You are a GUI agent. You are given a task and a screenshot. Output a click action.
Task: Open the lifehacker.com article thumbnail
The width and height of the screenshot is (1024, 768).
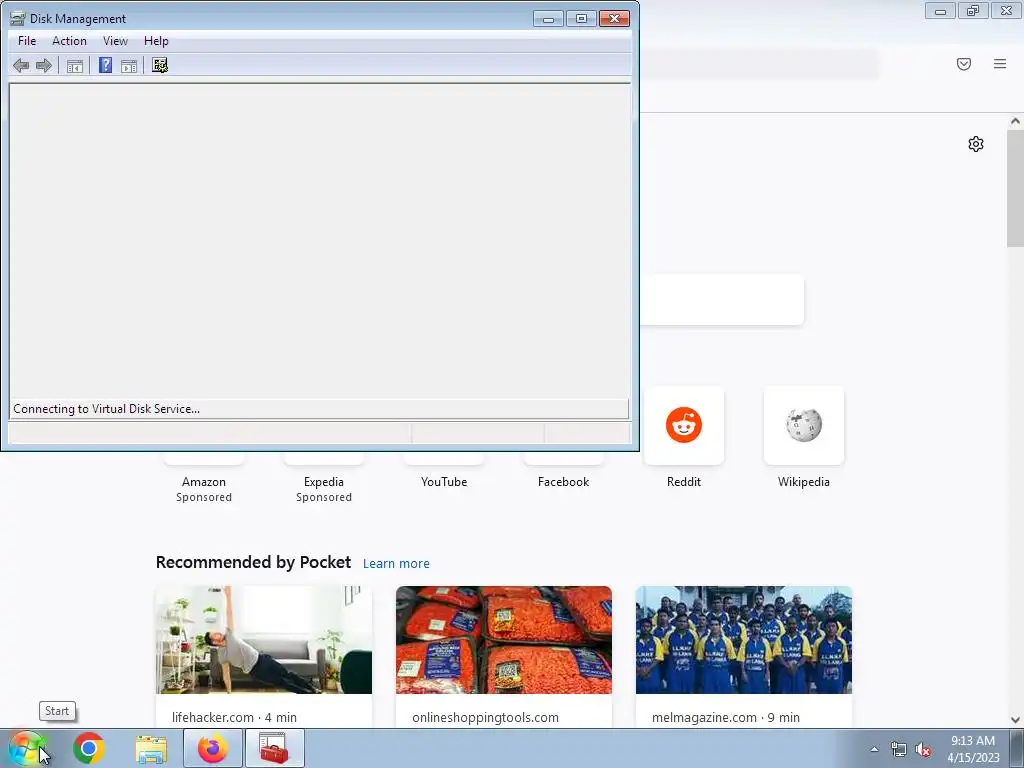coord(264,640)
